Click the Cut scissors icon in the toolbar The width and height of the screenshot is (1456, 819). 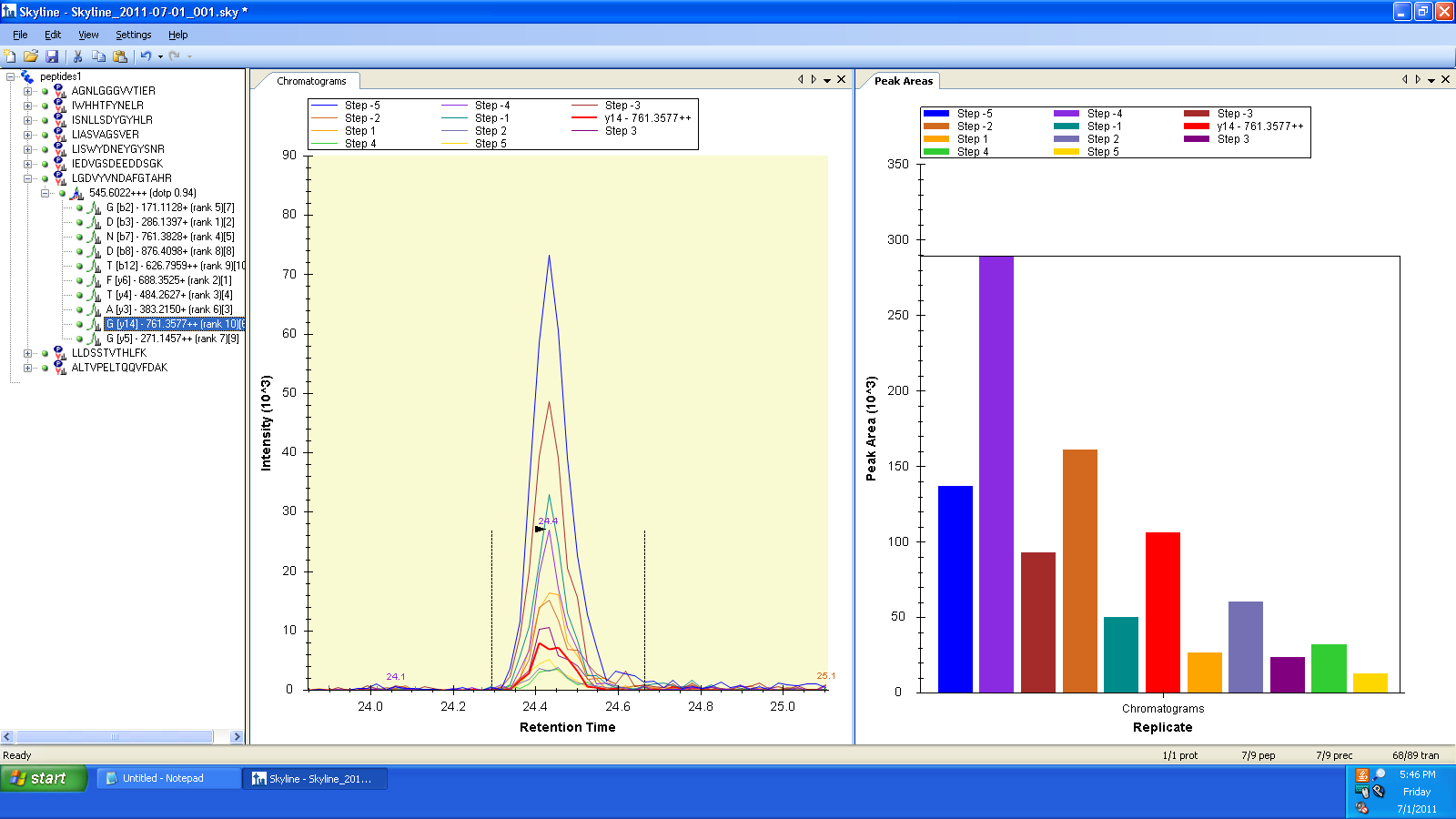pyautogui.click(x=78, y=56)
